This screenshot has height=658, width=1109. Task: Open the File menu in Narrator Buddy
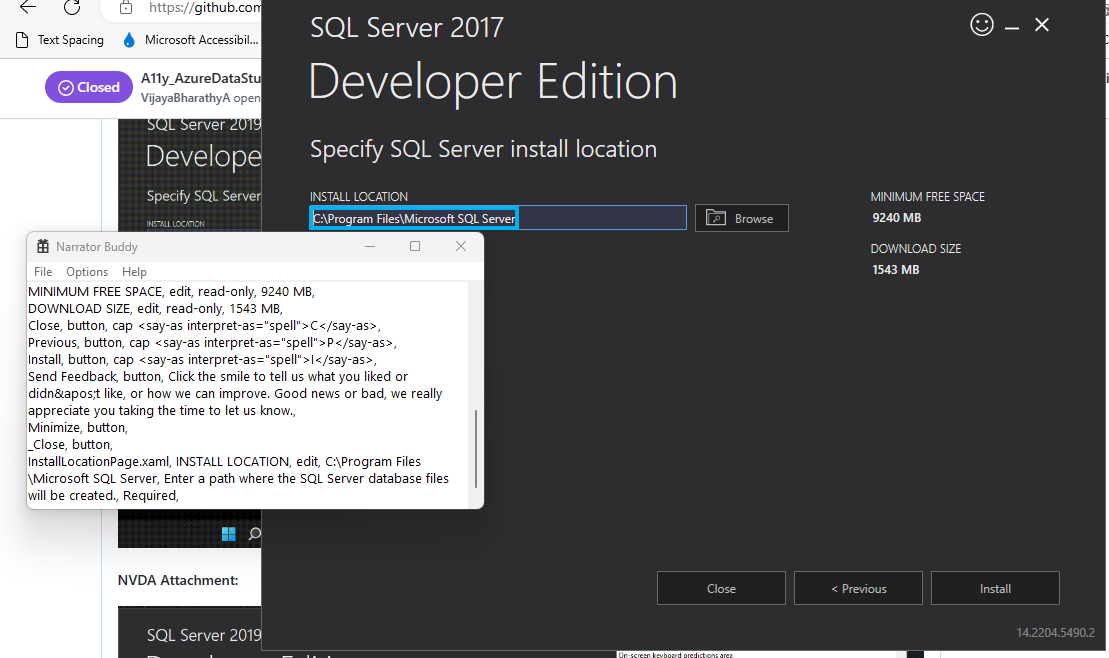(43, 271)
